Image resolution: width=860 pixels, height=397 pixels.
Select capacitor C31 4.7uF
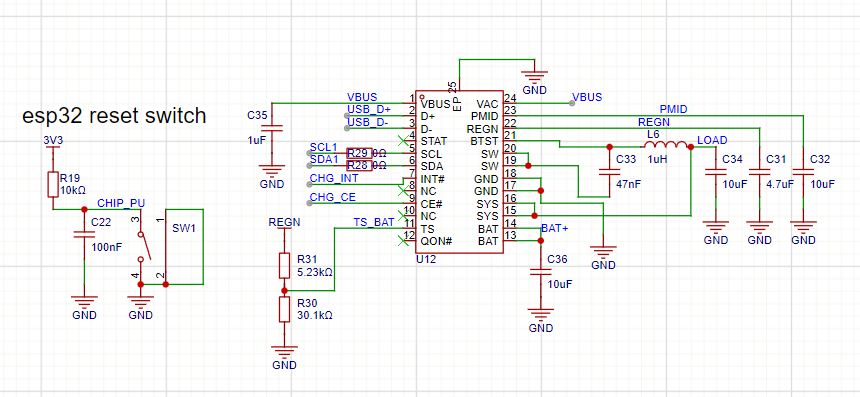[x=760, y=172]
